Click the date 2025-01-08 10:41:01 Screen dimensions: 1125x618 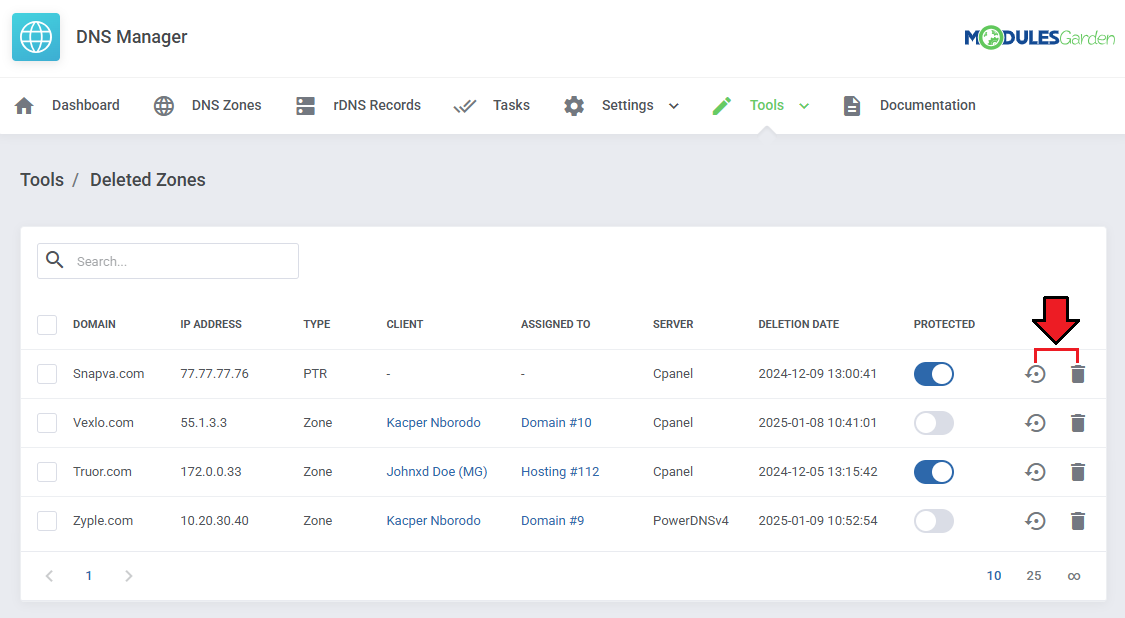(817, 423)
